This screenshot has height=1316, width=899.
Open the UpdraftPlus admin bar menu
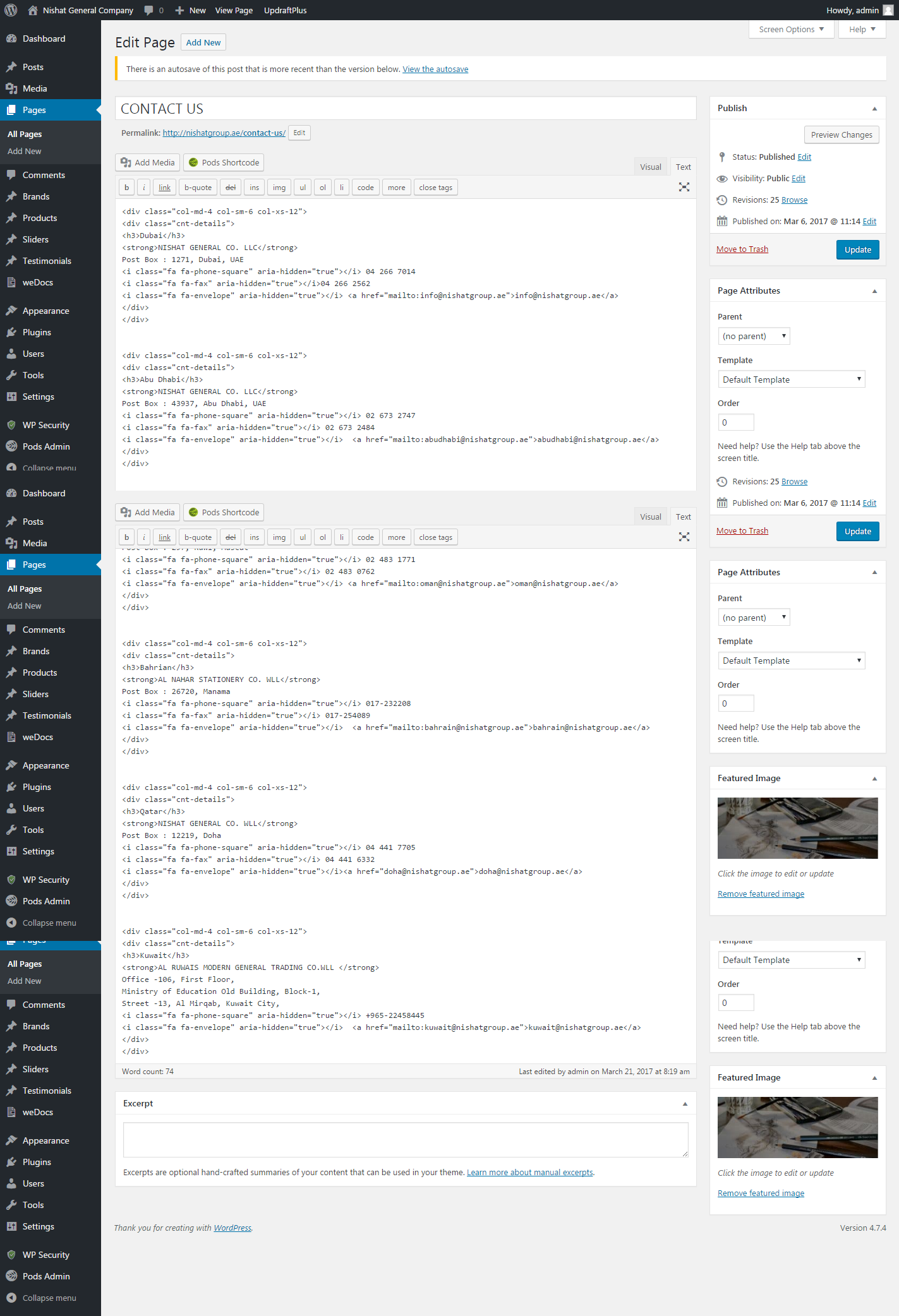pos(285,10)
